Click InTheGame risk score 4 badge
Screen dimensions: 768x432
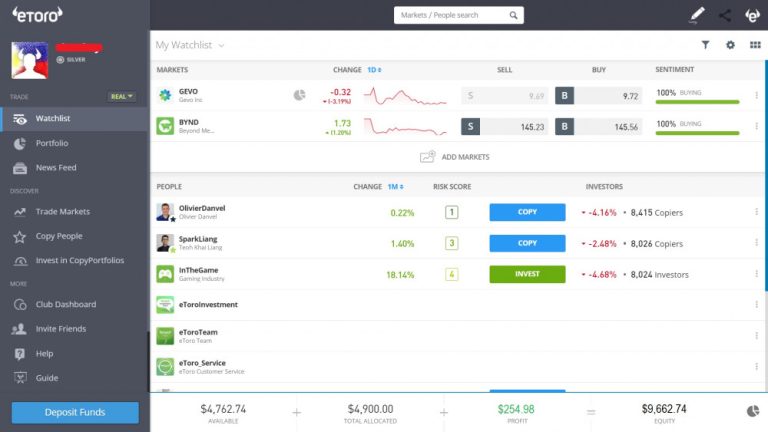point(452,274)
